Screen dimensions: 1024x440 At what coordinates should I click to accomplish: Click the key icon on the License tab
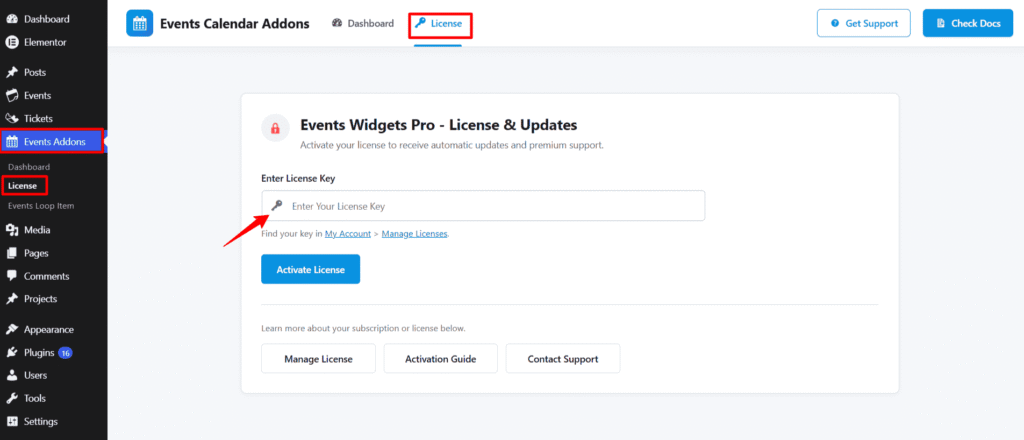pos(421,24)
